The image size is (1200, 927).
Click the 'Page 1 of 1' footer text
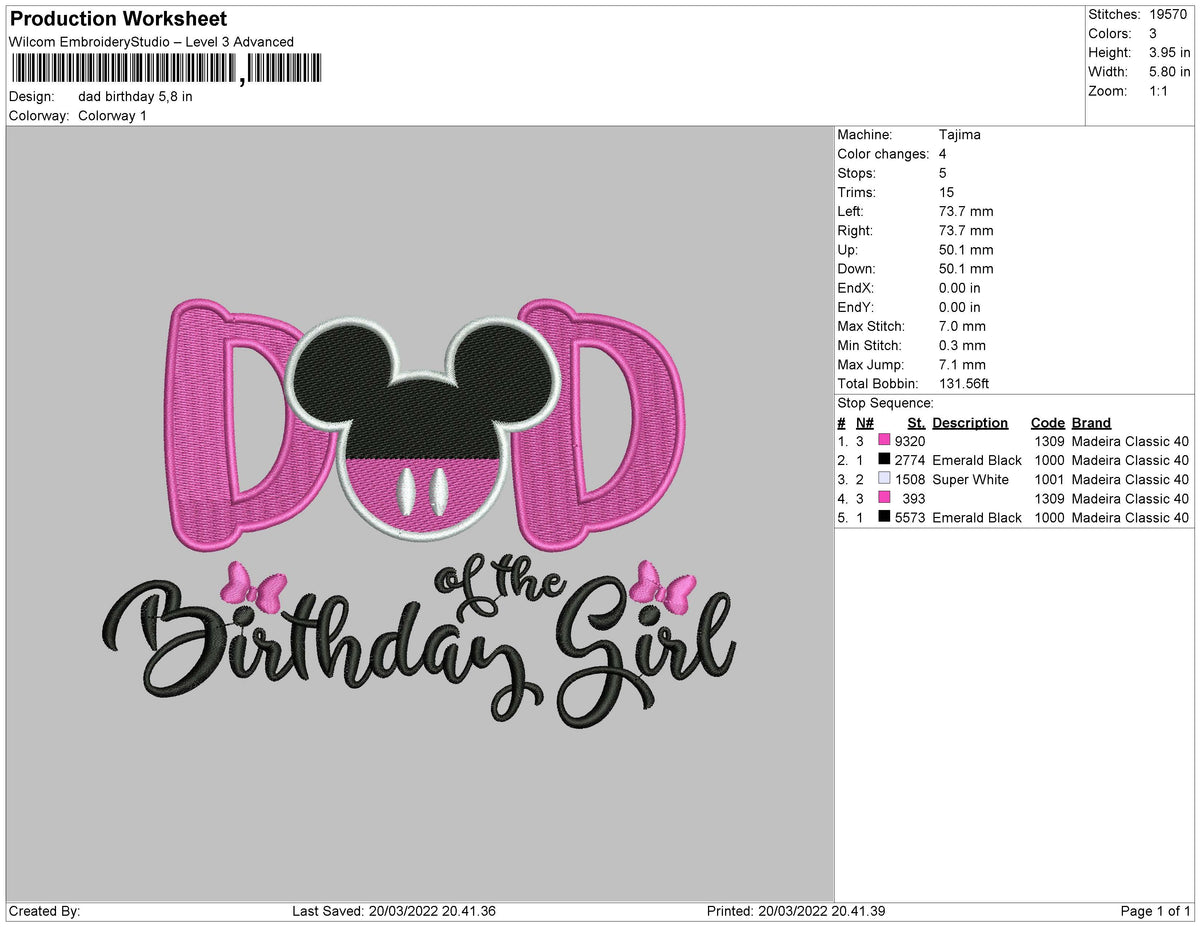(x=1156, y=911)
